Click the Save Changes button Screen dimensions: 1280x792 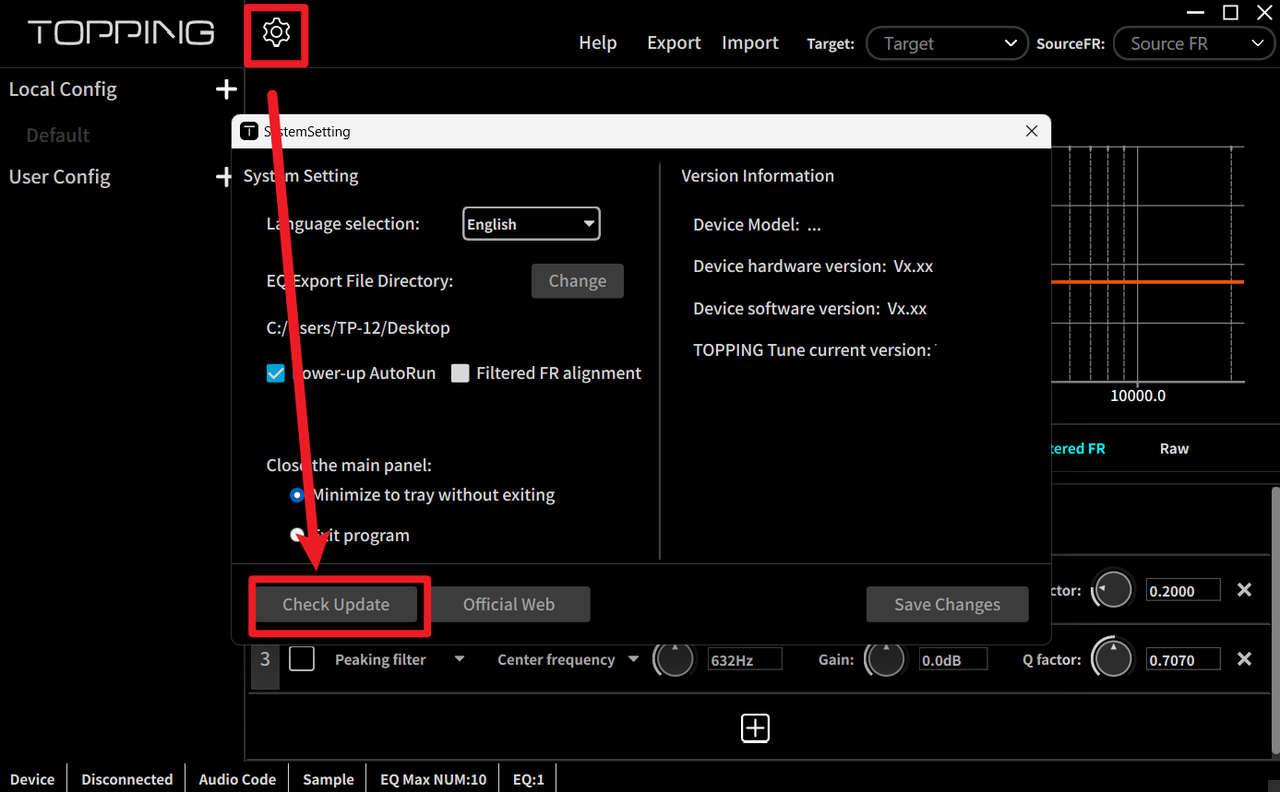[947, 604]
